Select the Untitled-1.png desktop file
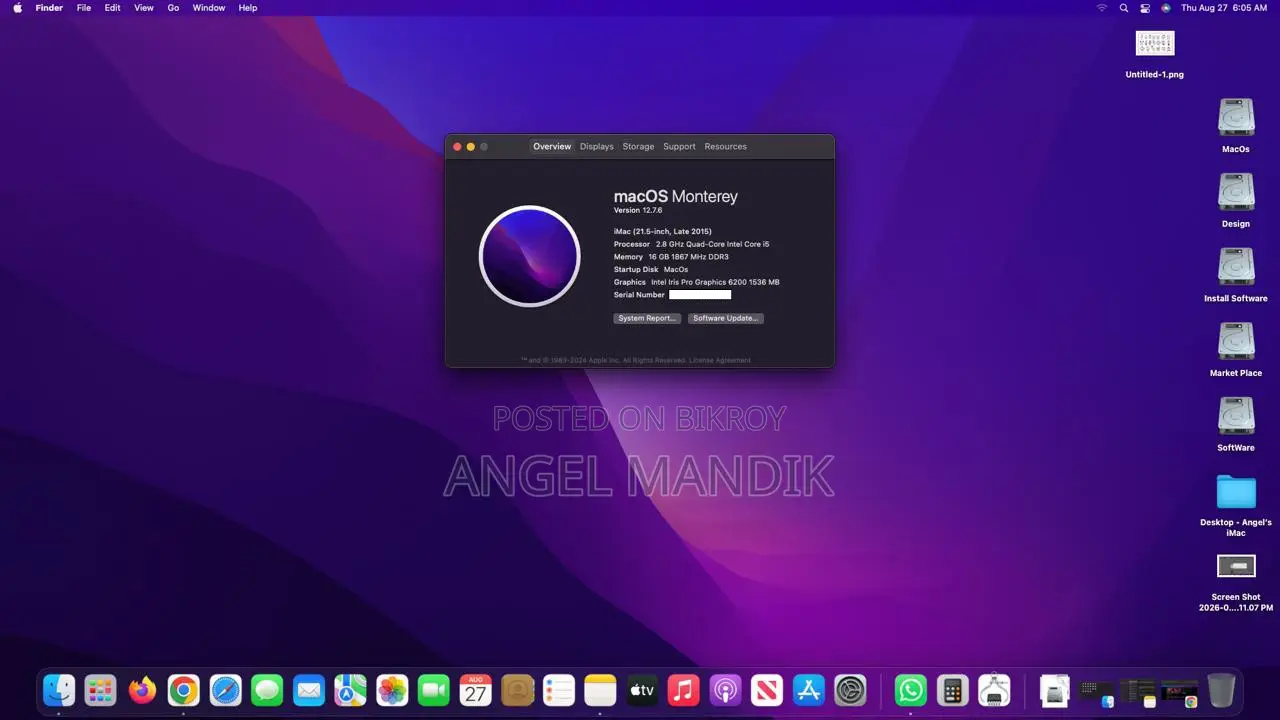 1155,53
